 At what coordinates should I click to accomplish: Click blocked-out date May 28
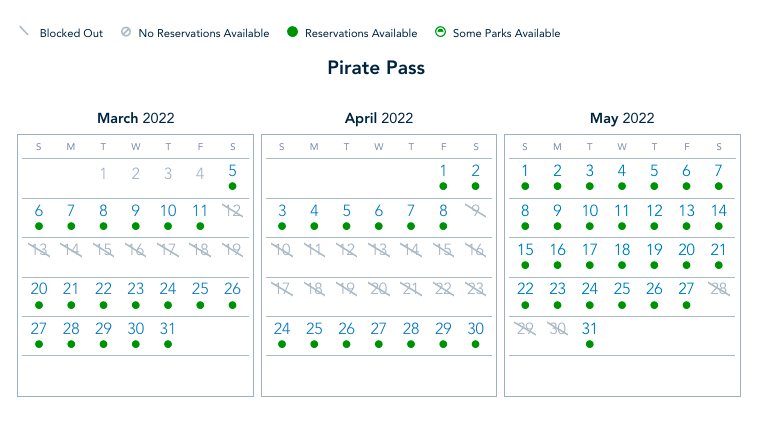(x=718, y=289)
